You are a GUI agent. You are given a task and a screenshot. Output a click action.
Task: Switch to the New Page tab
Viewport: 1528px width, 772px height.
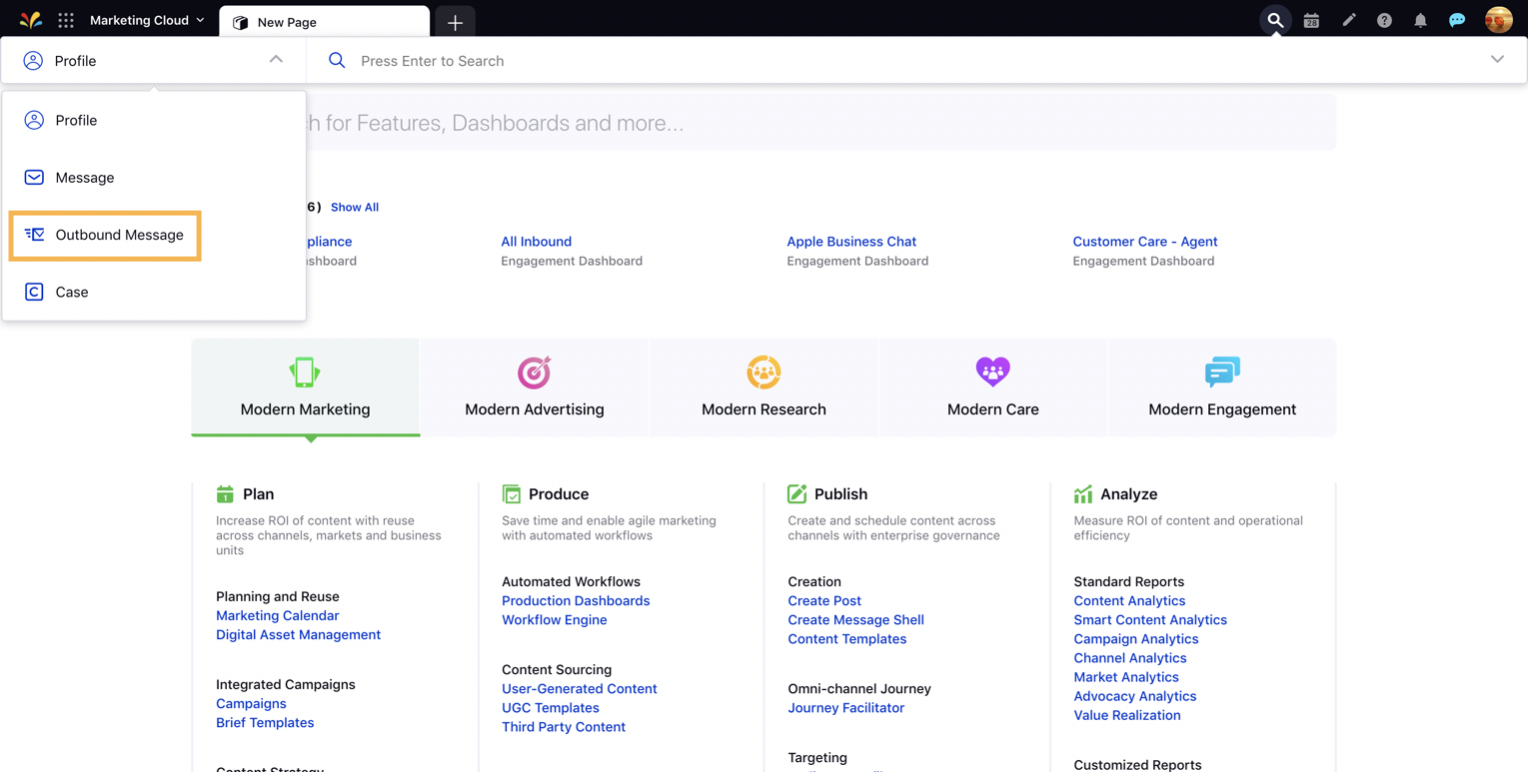coord(324,22)
